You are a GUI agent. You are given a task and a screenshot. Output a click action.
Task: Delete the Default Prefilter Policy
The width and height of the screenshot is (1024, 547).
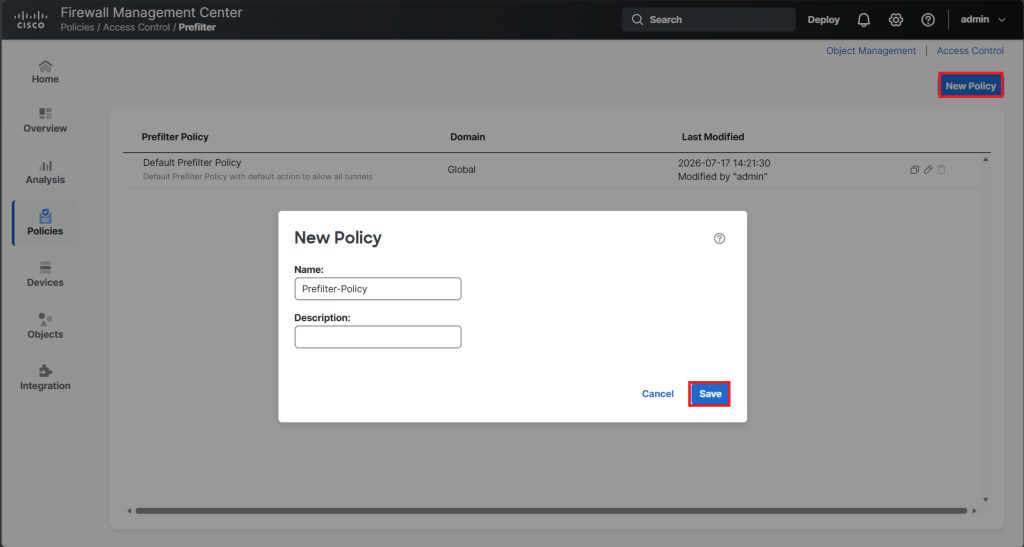(x=942, y=170)
